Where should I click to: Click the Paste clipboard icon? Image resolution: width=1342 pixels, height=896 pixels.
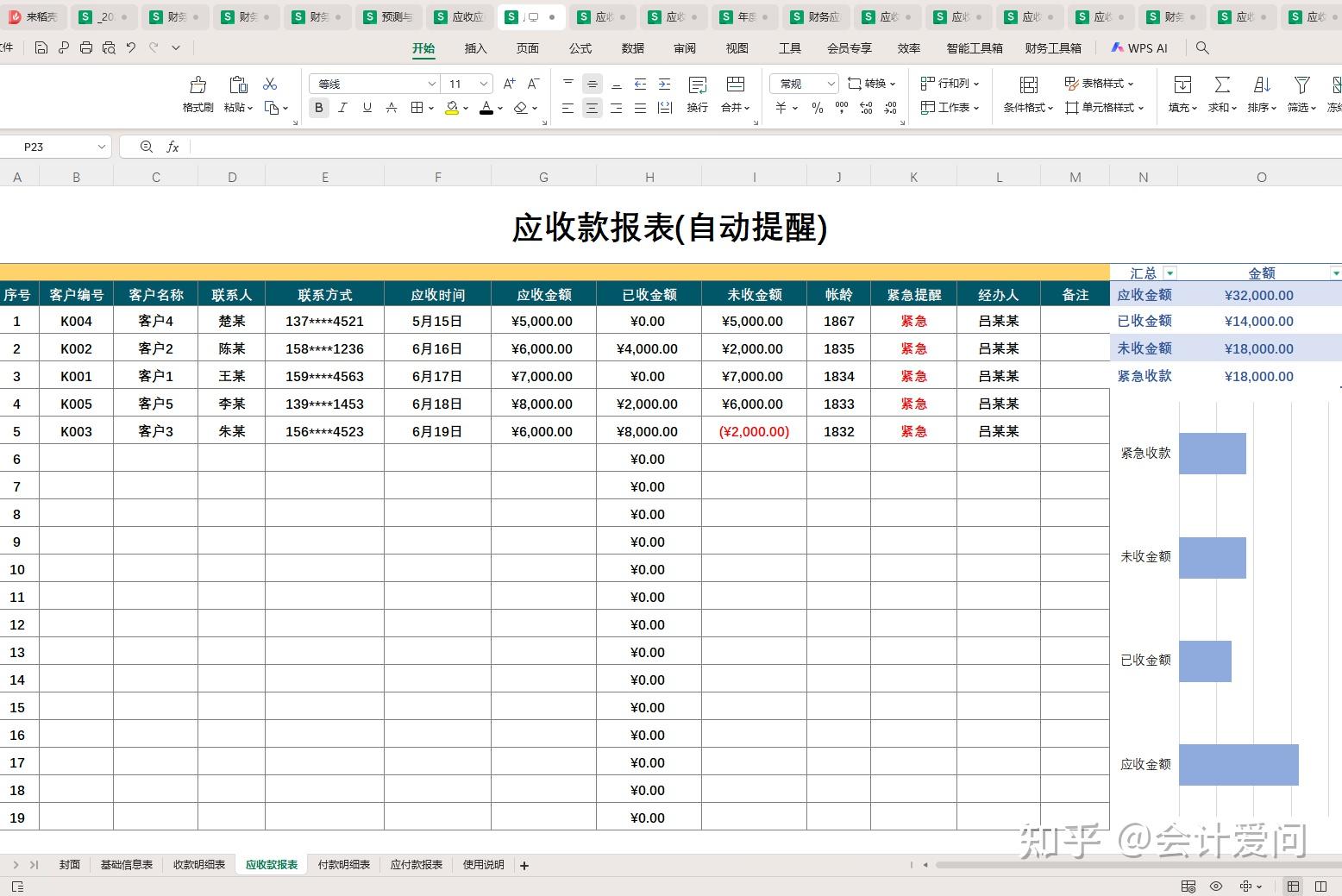(x=238, y=85)
